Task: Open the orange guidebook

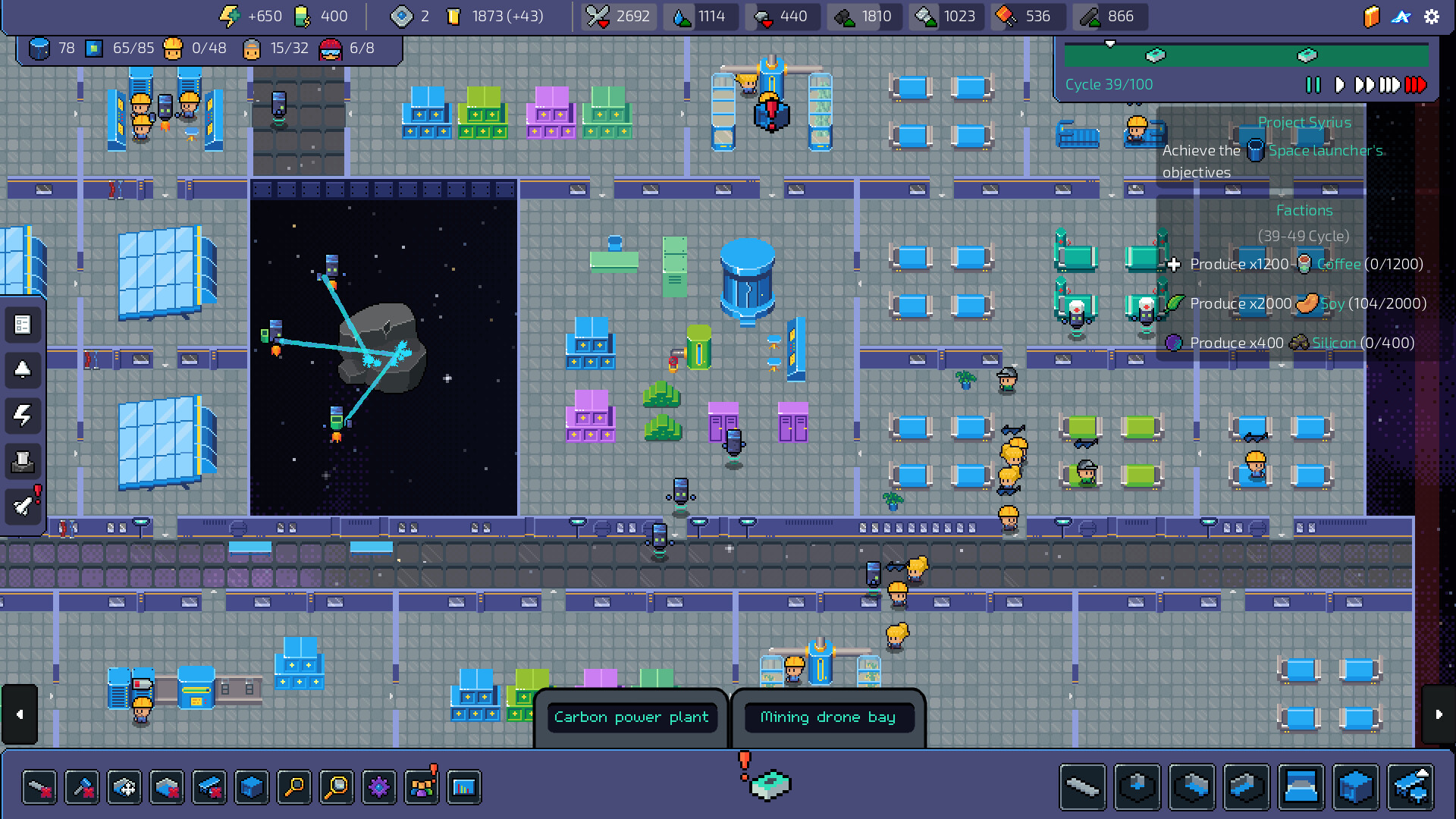Action: [x=1371, y=17]
